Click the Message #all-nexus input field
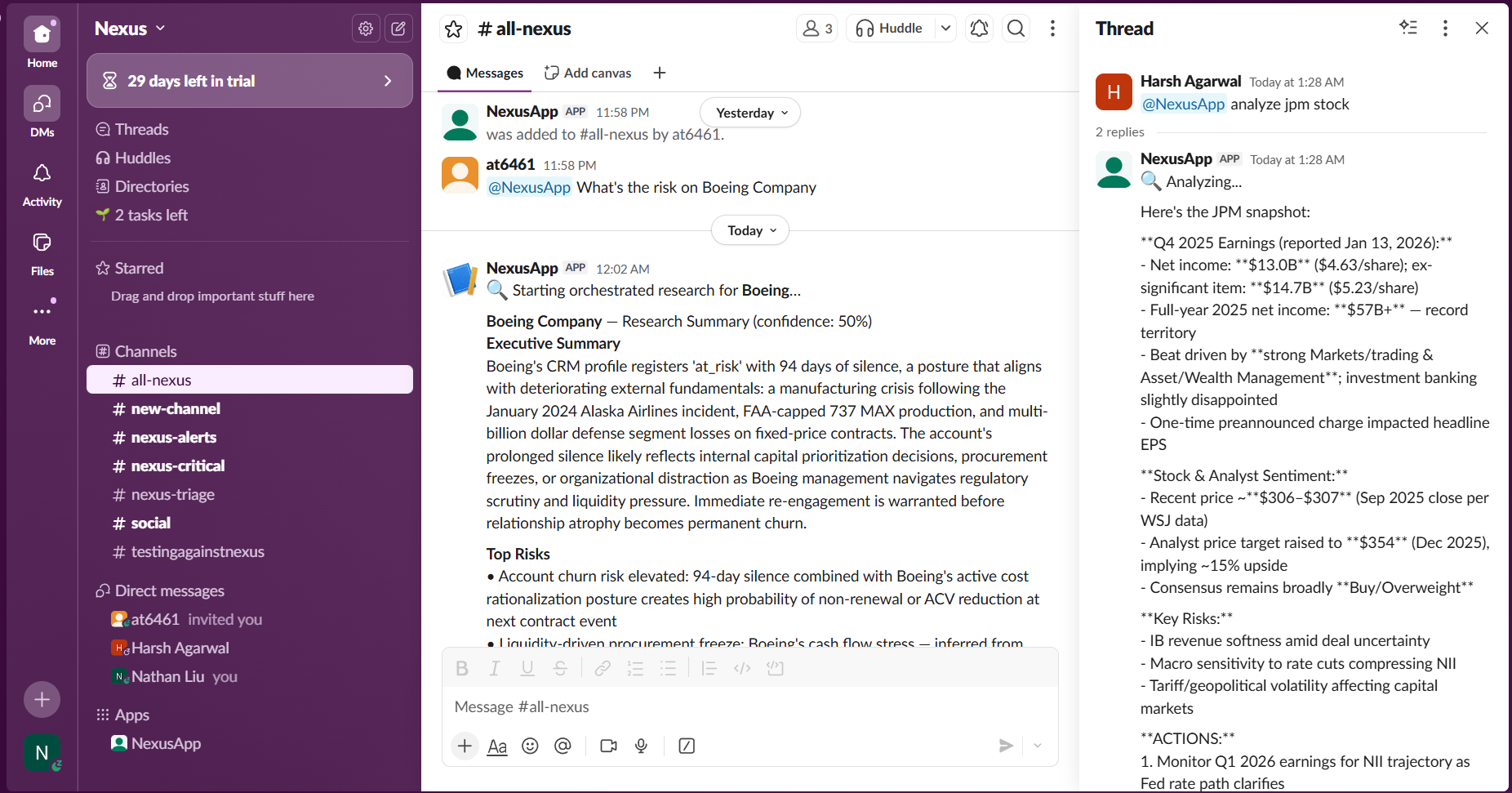Screen dimensions: 1512x793 (749, 706)
